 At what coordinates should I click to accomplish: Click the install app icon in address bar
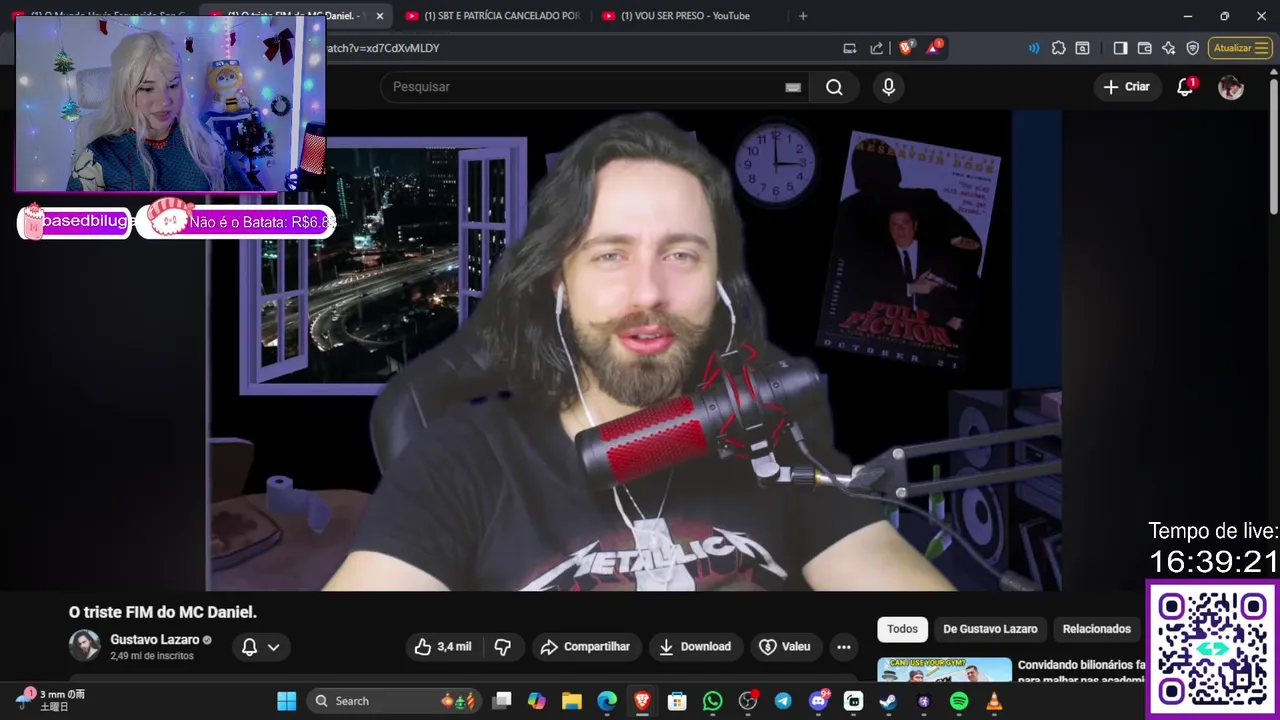point(850,48)
